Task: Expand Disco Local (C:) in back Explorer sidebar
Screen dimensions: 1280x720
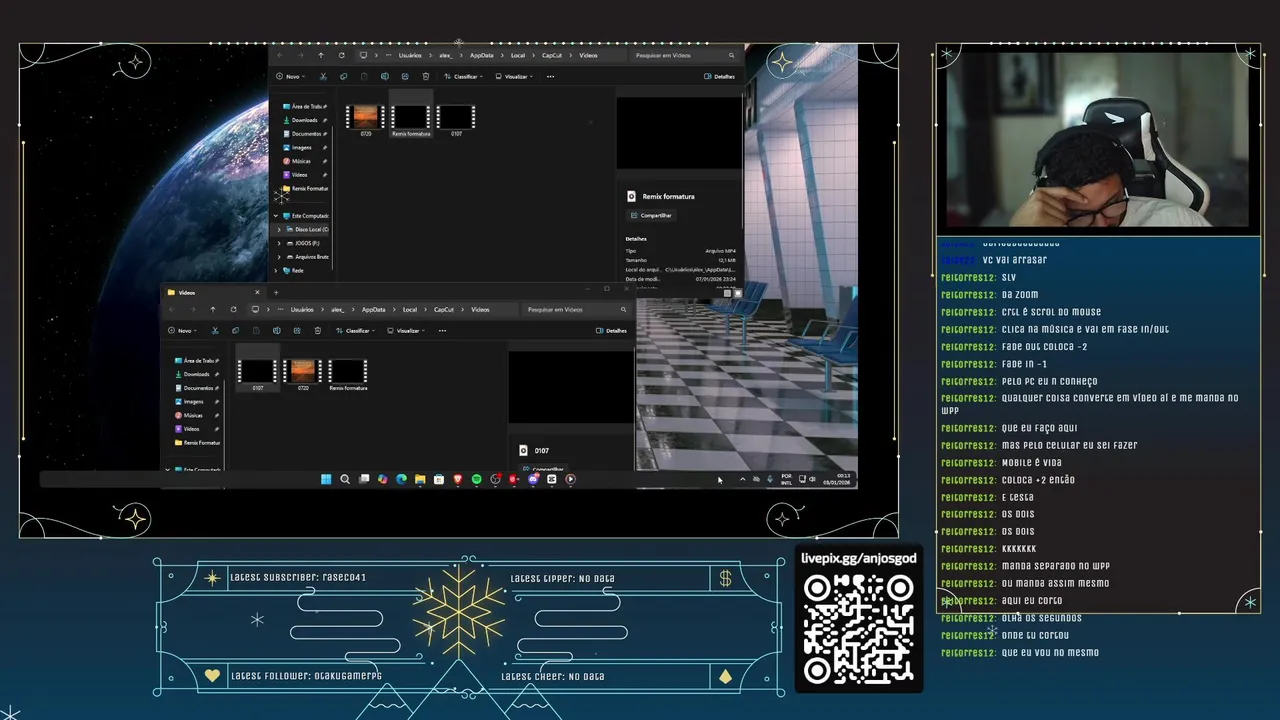Action: tap(279, 229)
